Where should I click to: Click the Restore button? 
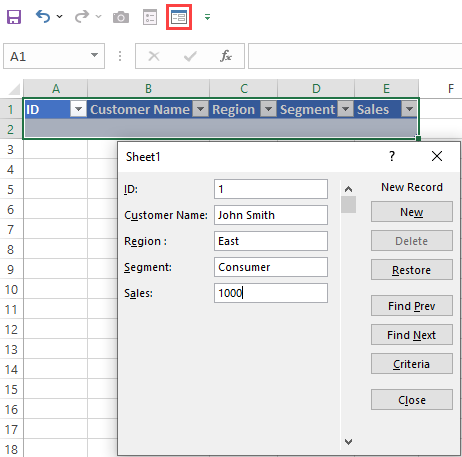point(412,270)
